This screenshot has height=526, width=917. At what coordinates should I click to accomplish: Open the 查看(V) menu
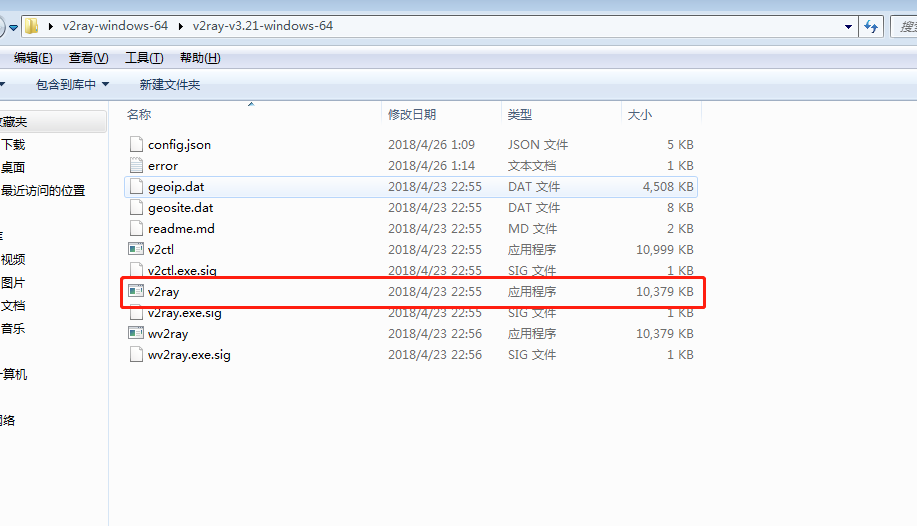click(88, 58)
